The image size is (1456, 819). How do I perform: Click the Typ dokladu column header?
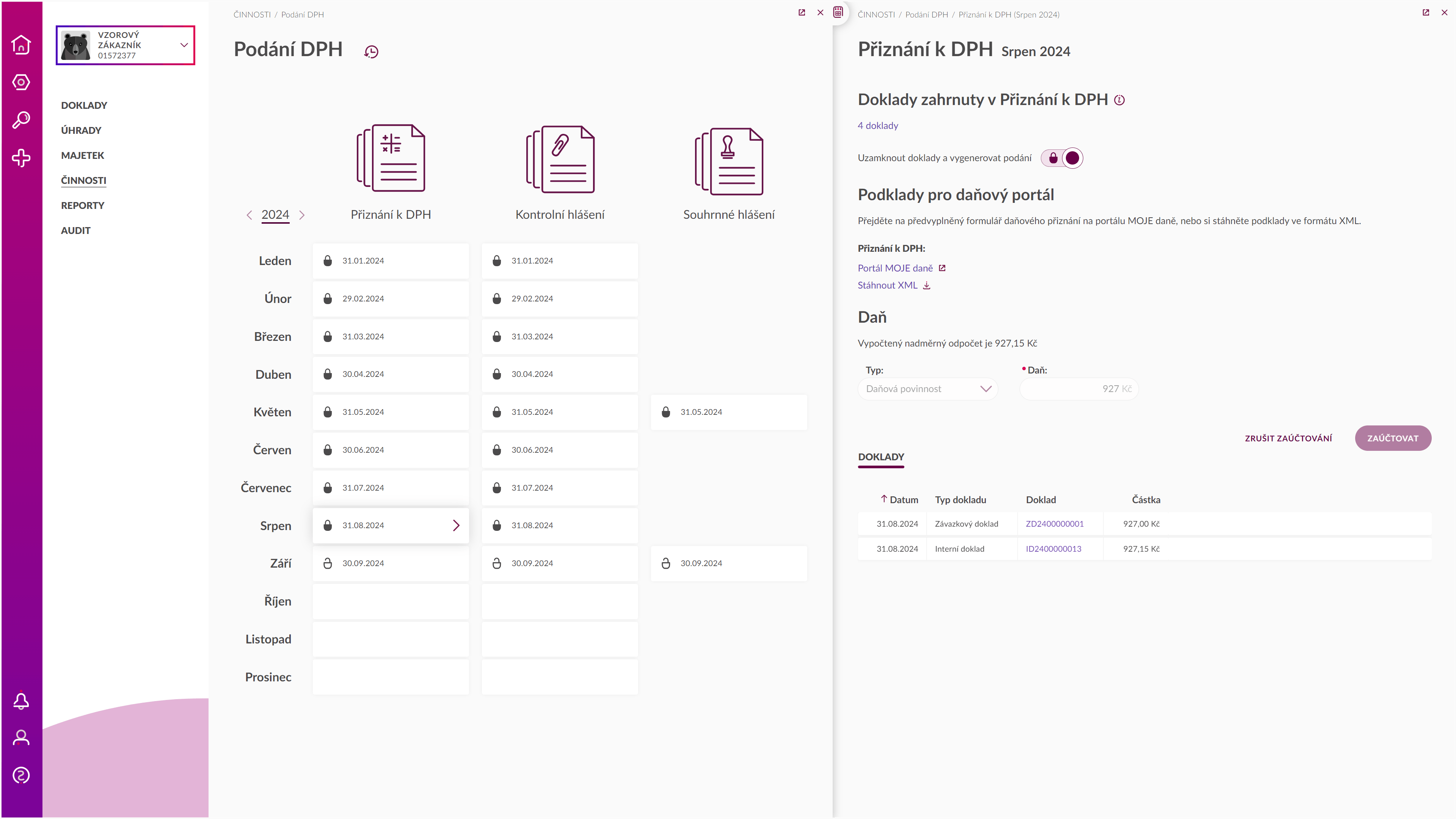960,500
